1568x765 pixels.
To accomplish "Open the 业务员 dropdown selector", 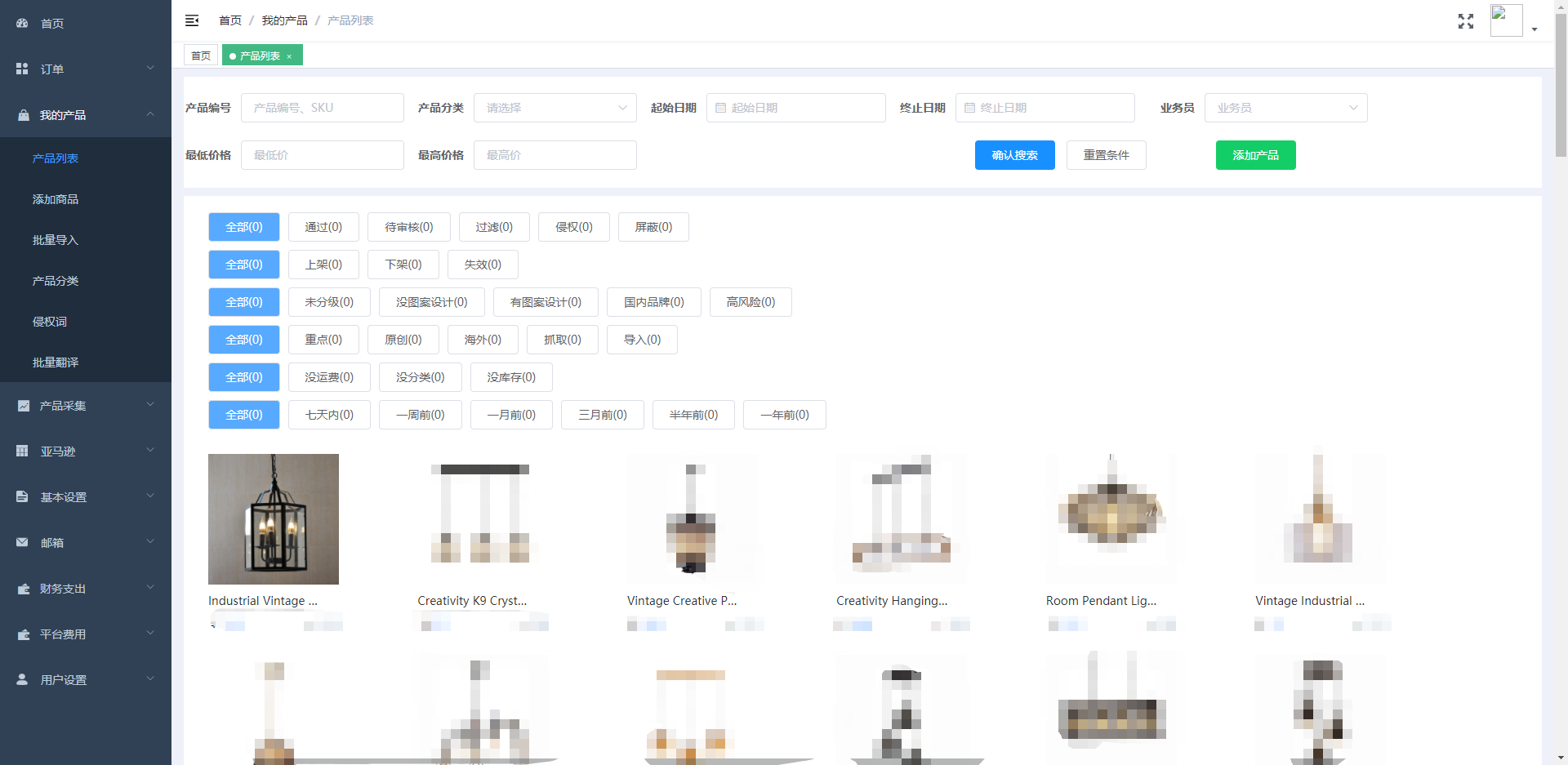I will pyautogui.click(x=1285, y=108).
